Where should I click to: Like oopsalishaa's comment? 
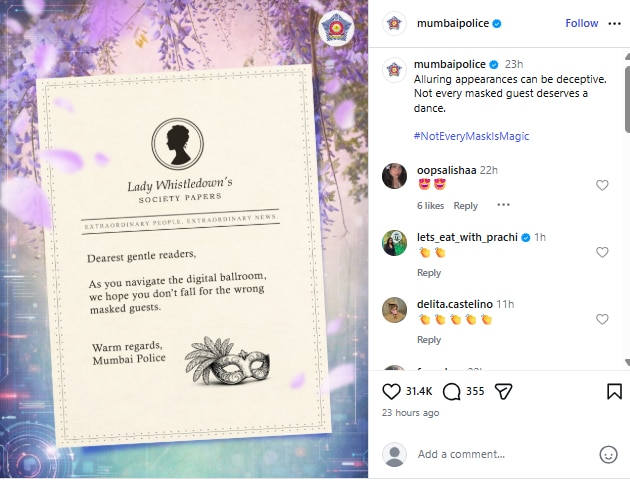602,186
